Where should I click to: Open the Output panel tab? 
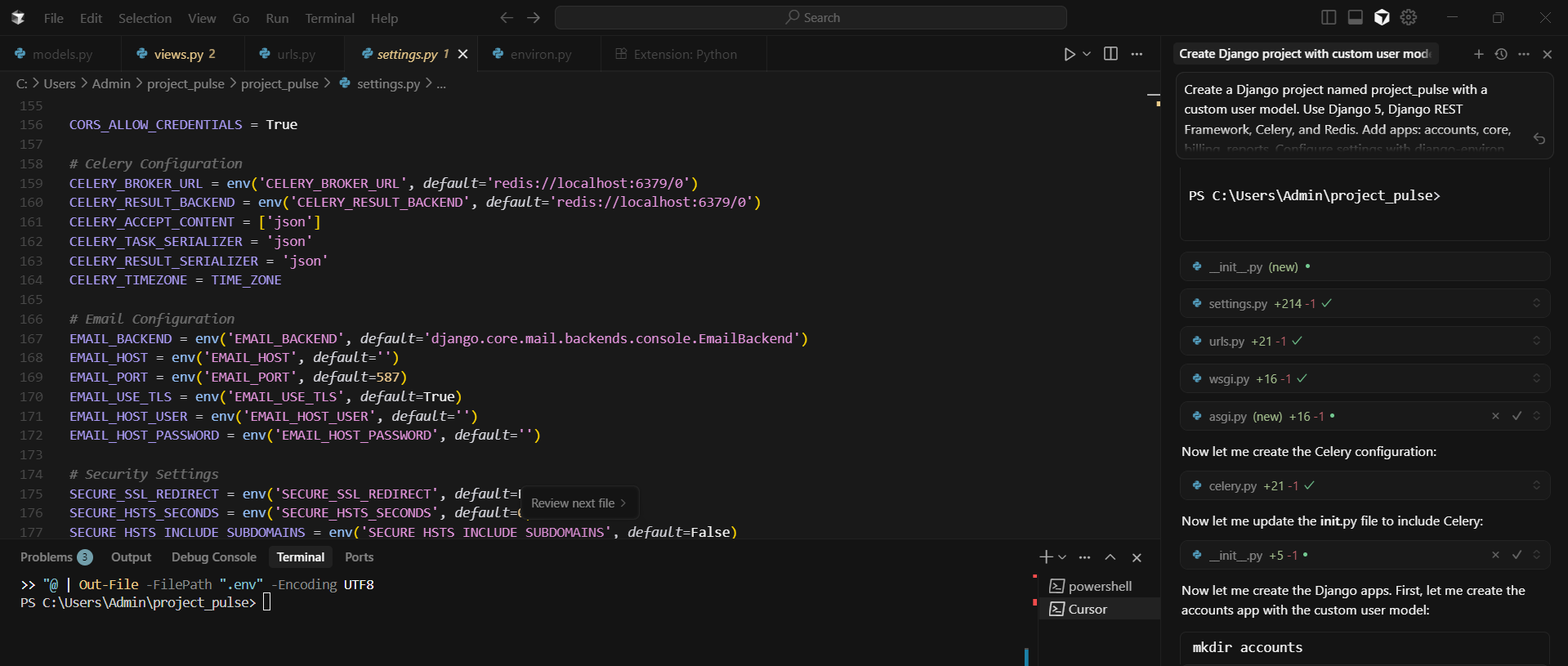point(132,557)
